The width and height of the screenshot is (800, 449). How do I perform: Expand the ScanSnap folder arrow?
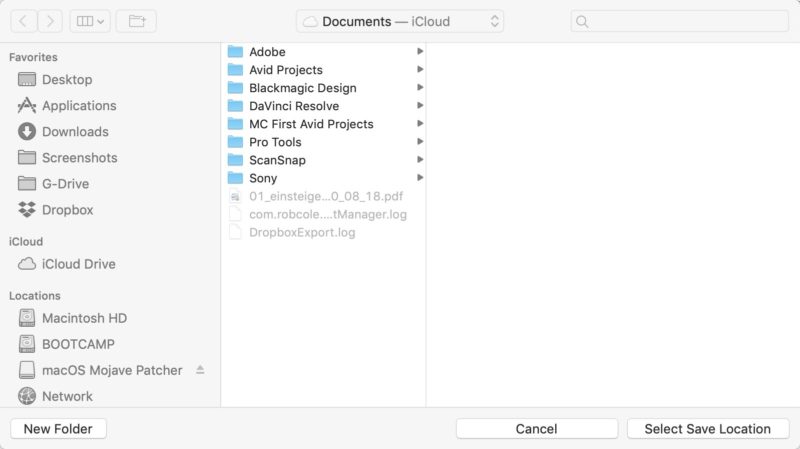420,159
